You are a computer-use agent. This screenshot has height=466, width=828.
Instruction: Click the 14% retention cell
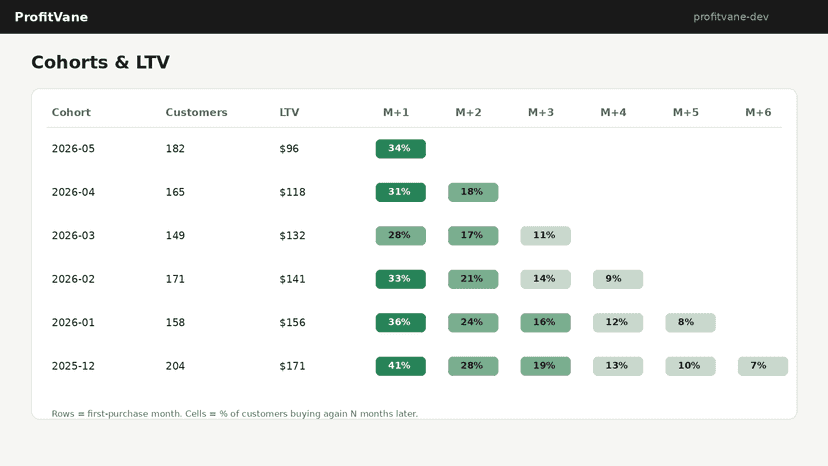(545, 279)
